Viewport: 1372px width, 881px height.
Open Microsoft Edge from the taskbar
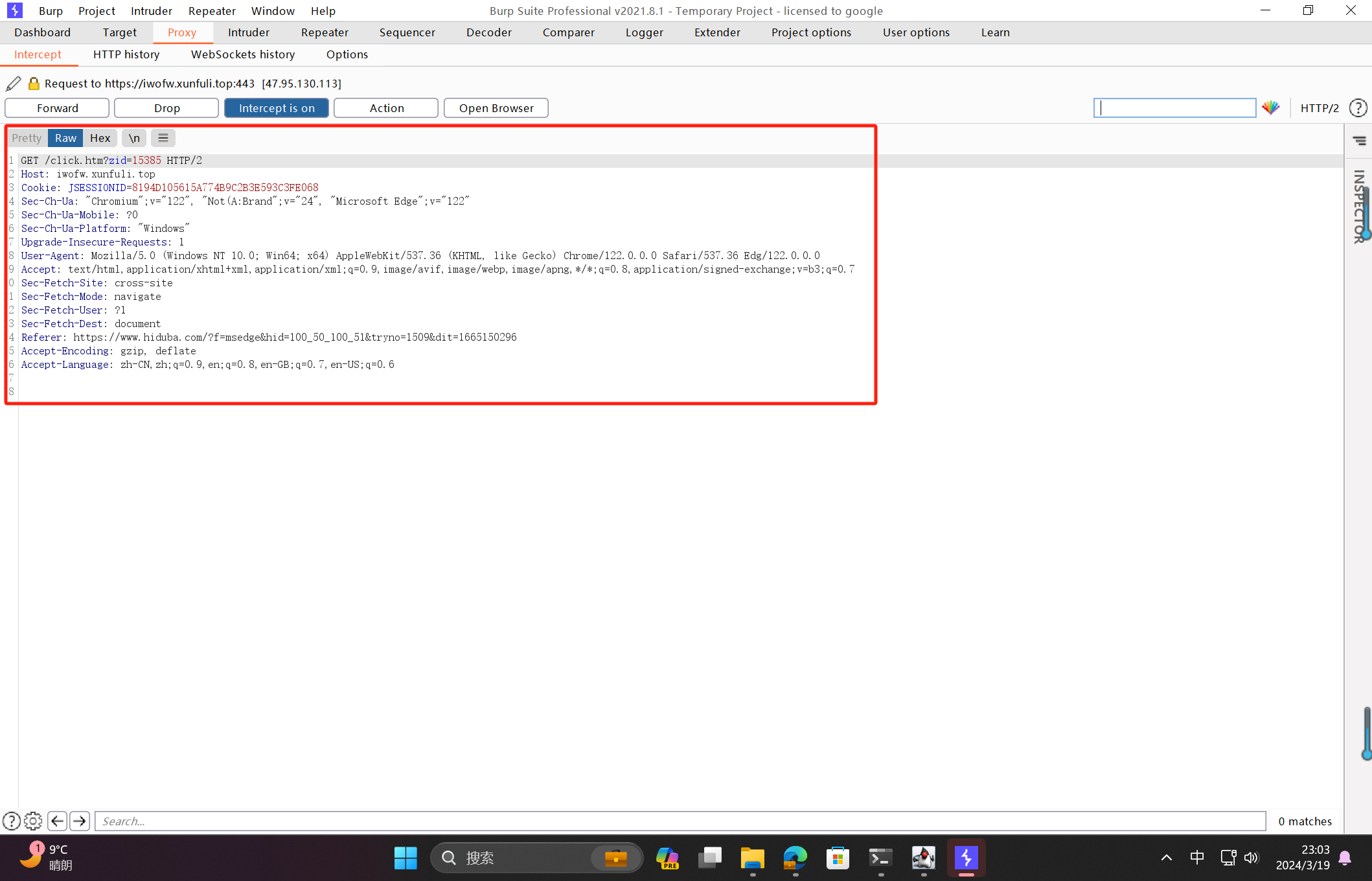coord(795,858)
